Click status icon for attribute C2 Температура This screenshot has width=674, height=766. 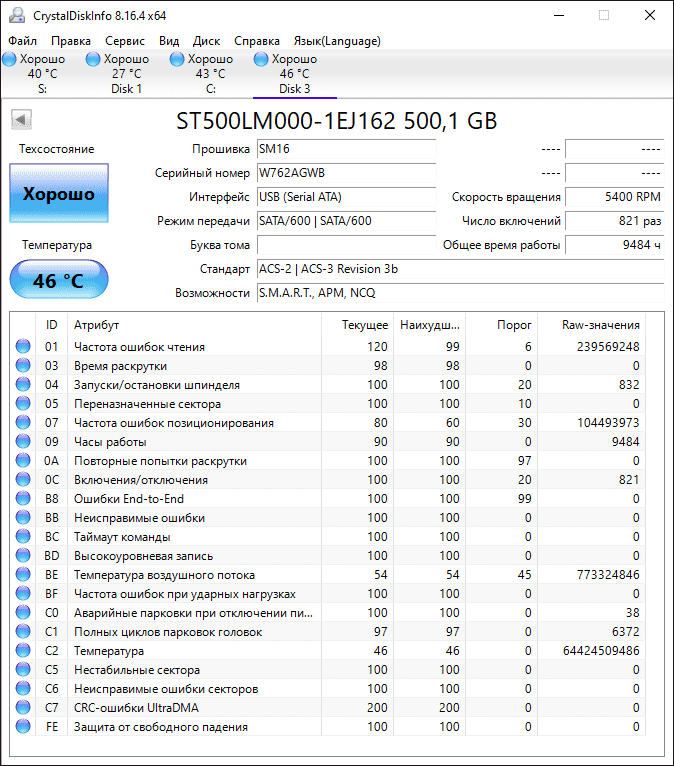23,651
